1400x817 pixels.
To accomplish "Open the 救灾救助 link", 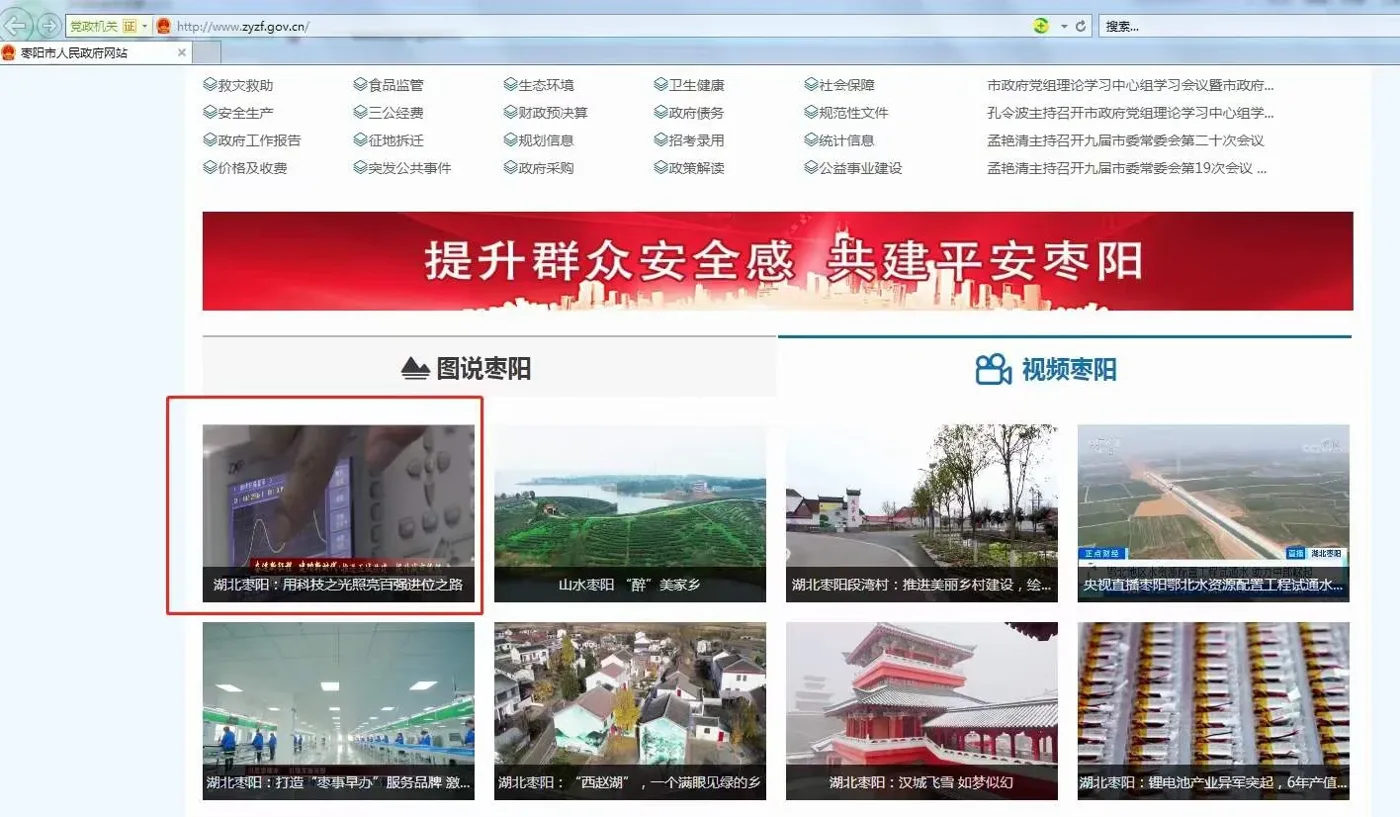I will click(245, 85).
